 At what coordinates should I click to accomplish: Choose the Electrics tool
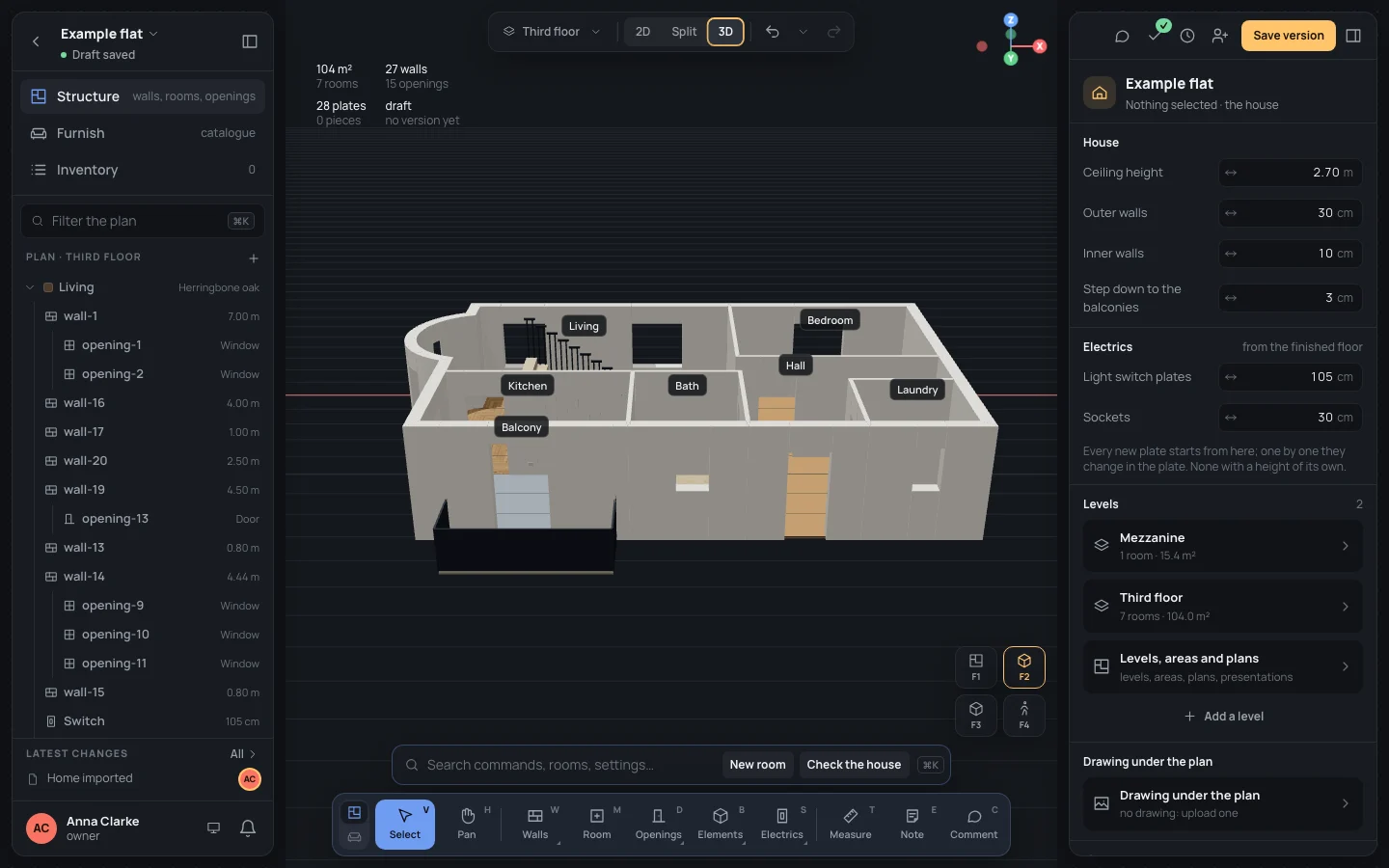pos(781,825)
